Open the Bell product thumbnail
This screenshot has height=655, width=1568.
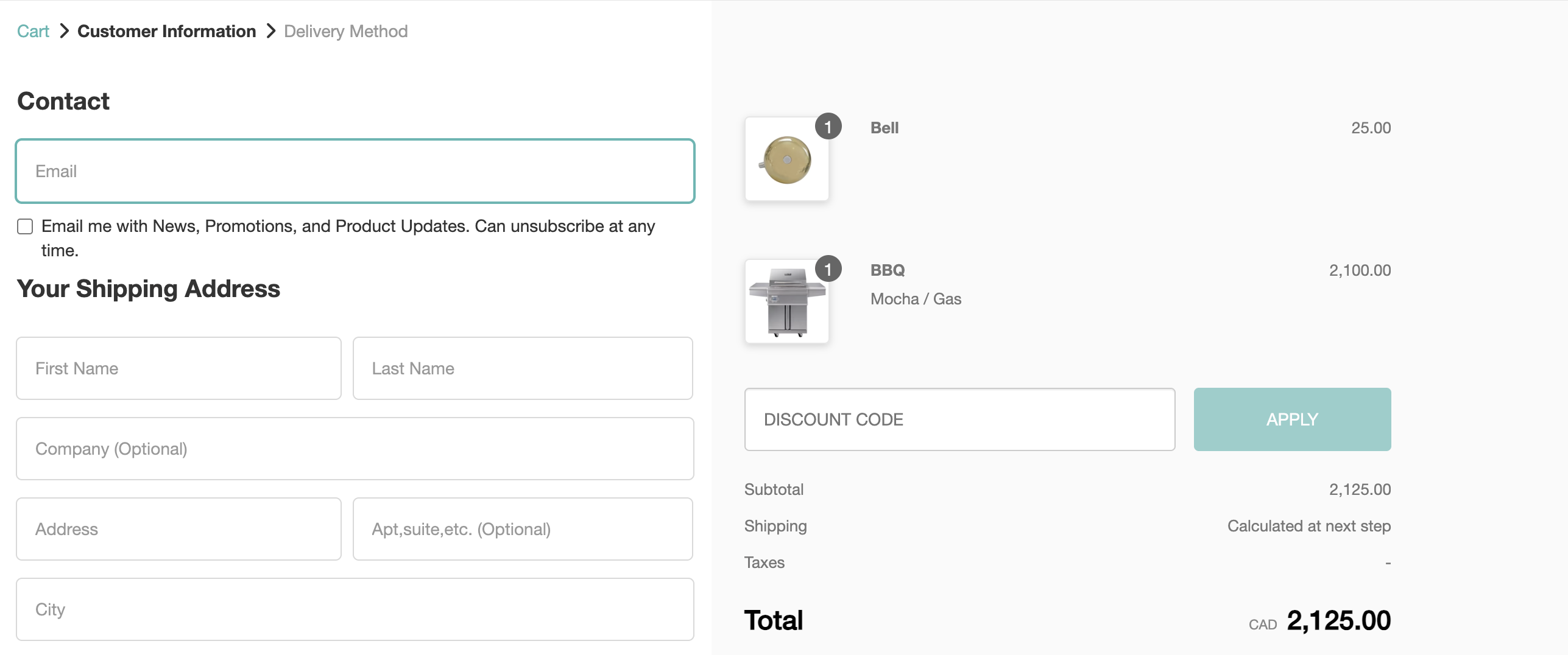pyautogui.click(x=786, y=159)
